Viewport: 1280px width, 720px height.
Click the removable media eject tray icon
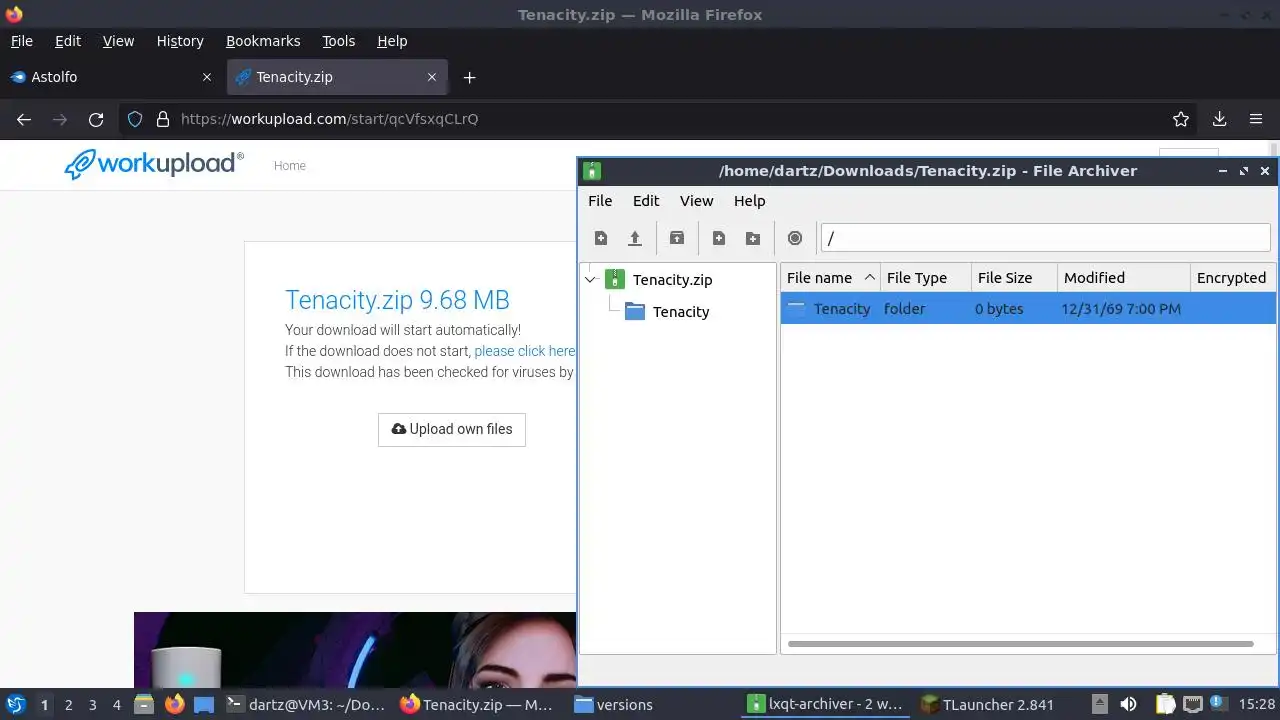pyautogui.click(x=1099, y=704)
